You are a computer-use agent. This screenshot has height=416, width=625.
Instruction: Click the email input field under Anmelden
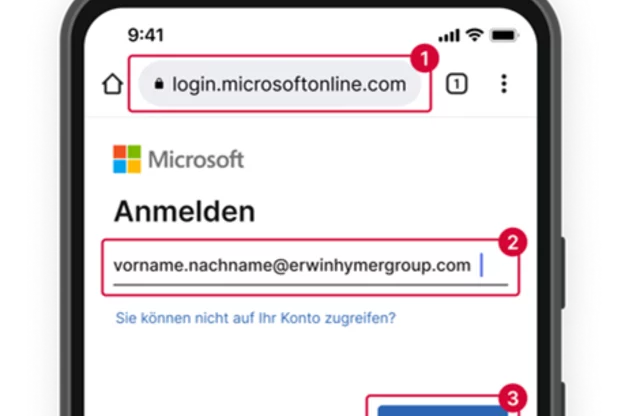(x=311, y=267)
